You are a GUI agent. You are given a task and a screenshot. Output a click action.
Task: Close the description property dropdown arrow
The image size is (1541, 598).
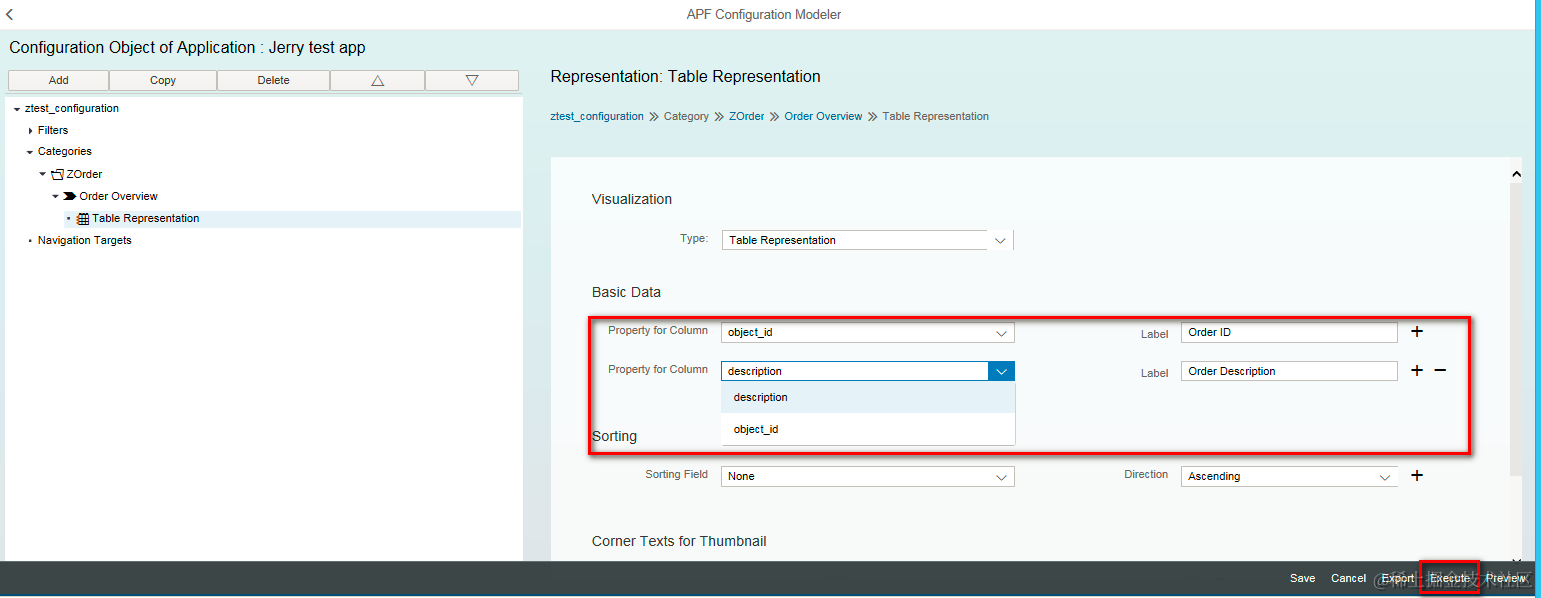point(1001,371)
